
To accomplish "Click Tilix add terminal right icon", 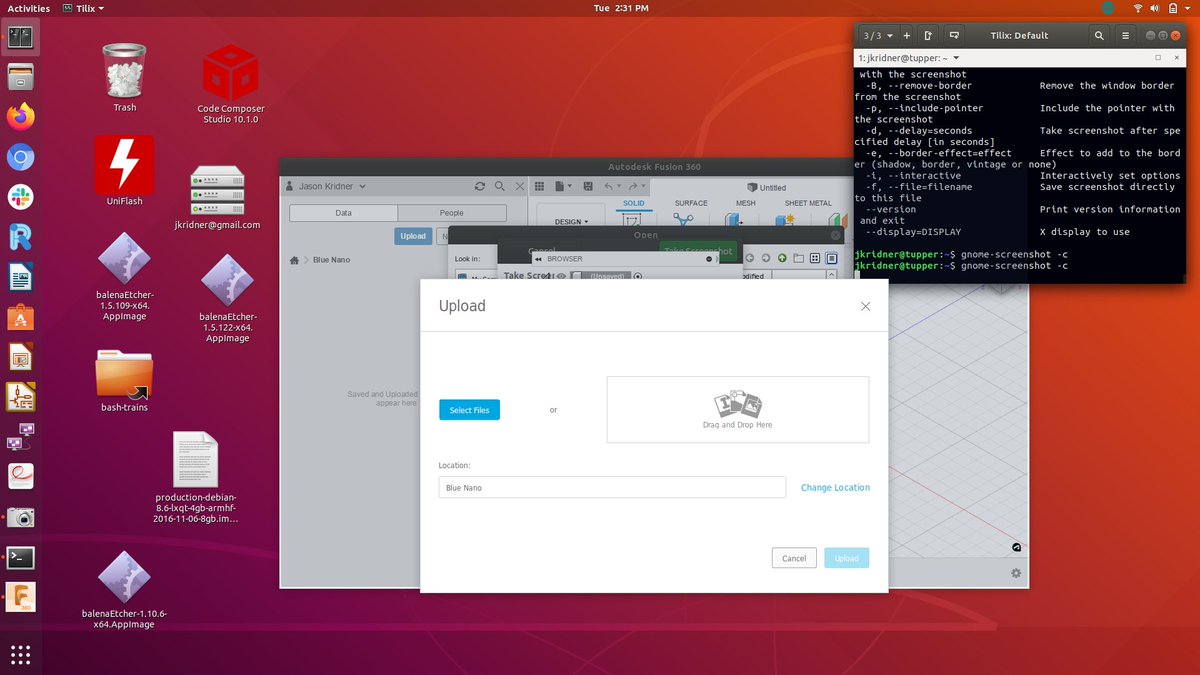I will [928, 35].
